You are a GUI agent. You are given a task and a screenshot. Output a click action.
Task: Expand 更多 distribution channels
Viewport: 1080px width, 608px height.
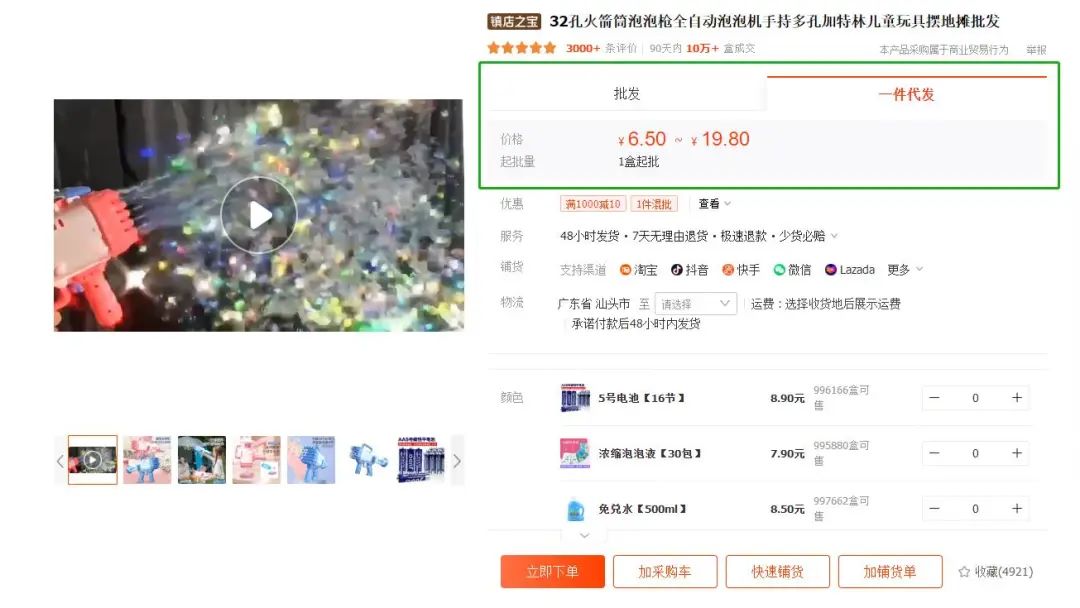(x=905, y=270)
